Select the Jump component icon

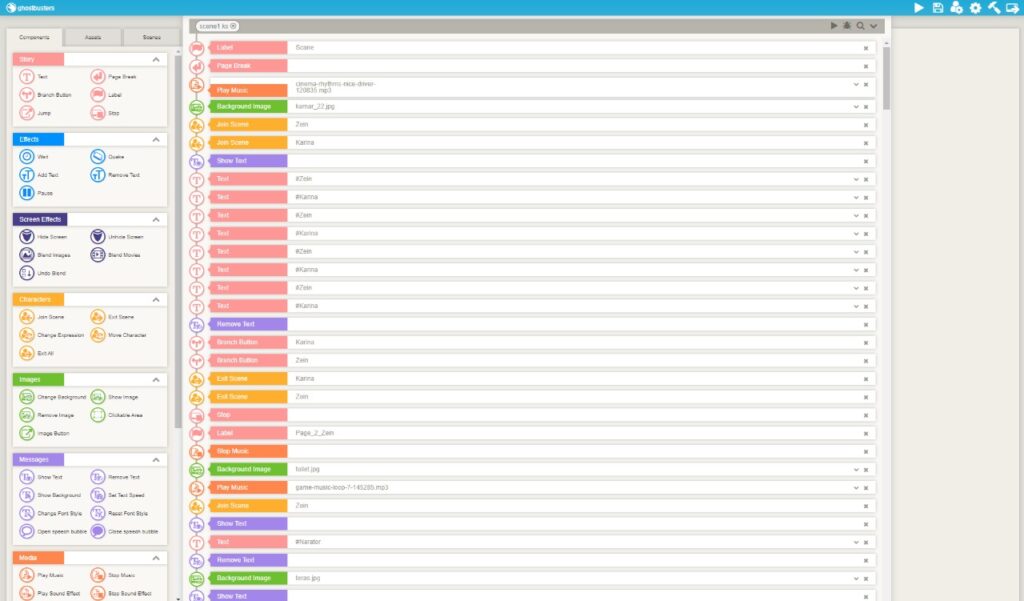pos(27,113)
